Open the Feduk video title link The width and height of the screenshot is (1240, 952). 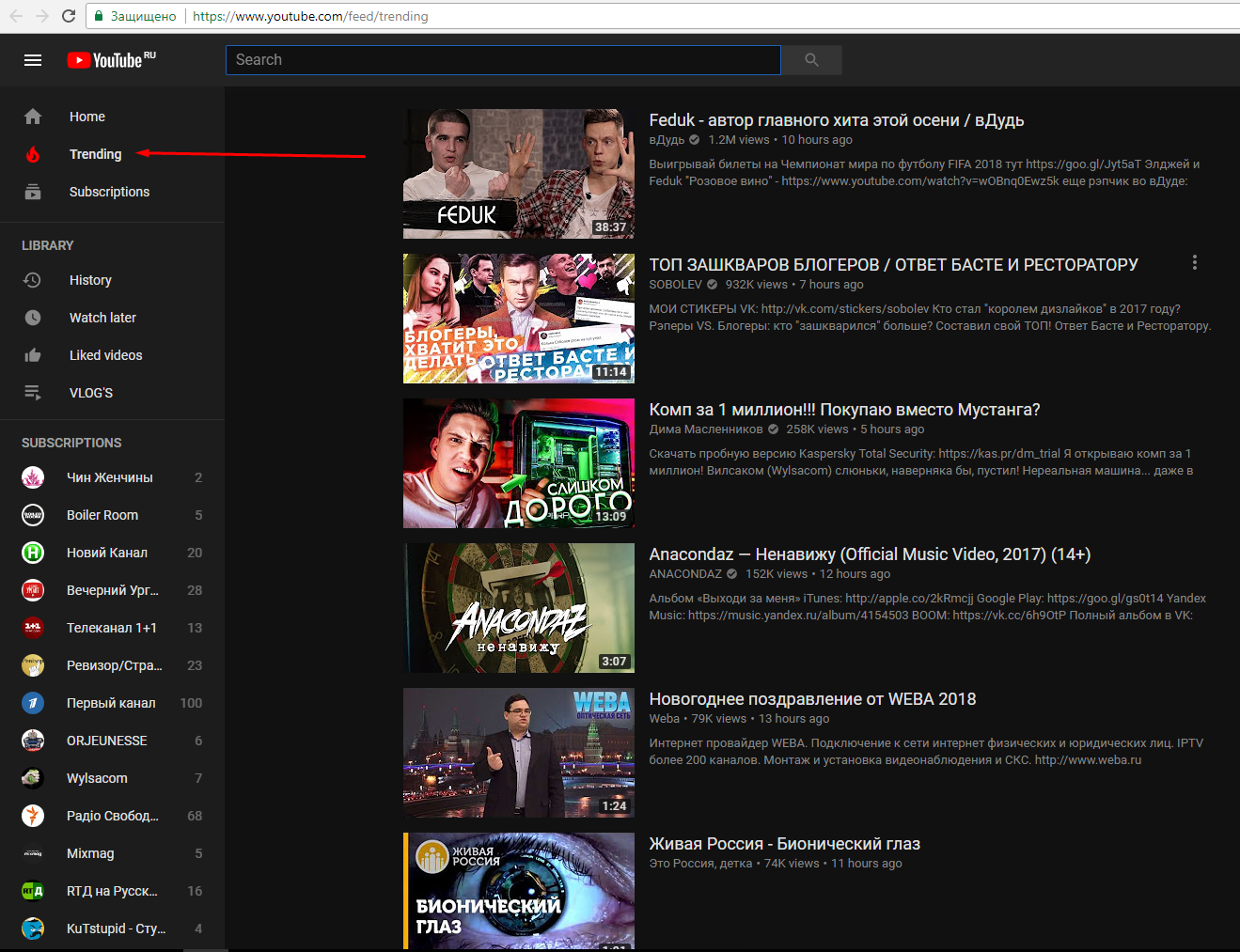837,120
